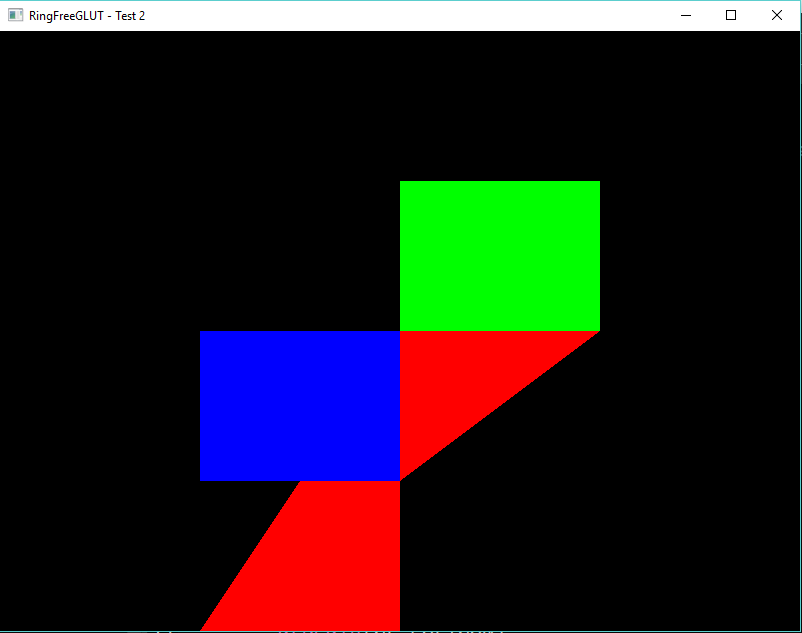
Task: Maximize the RingFreeGLUT window
Action: point(731,15)
